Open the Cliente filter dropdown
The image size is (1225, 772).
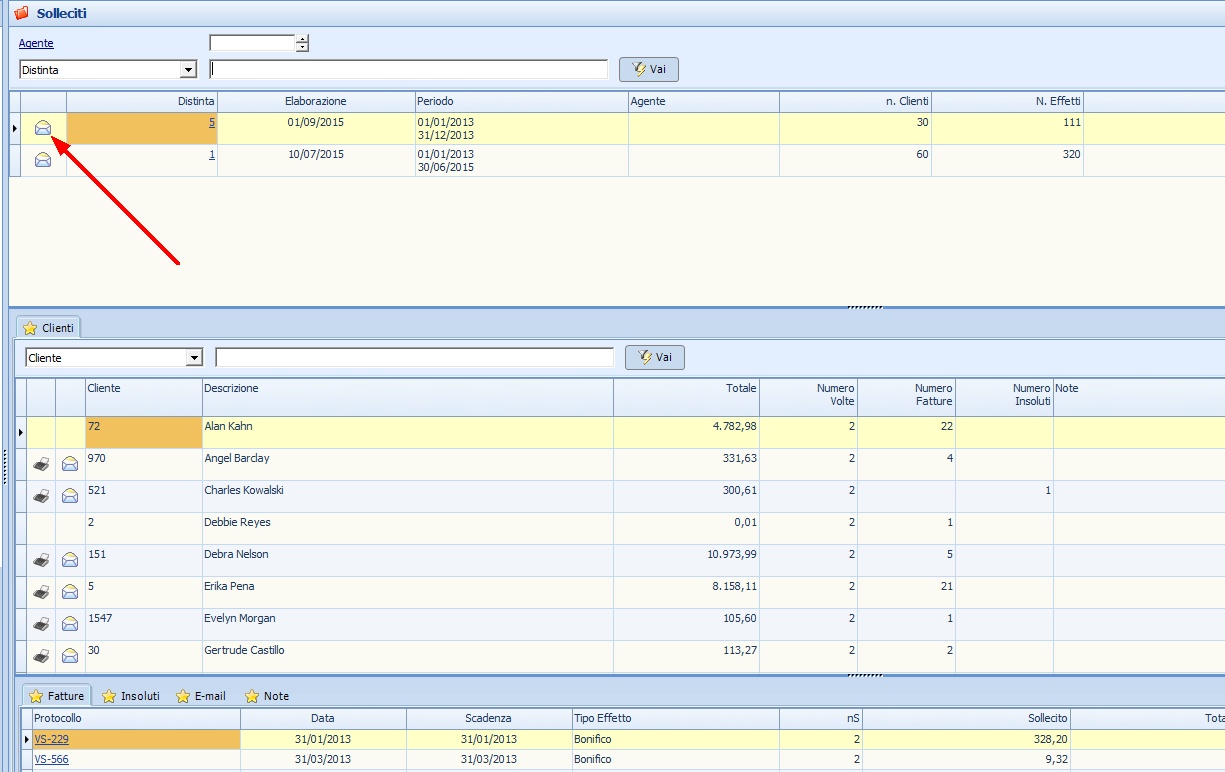click(x=194, y=358)
